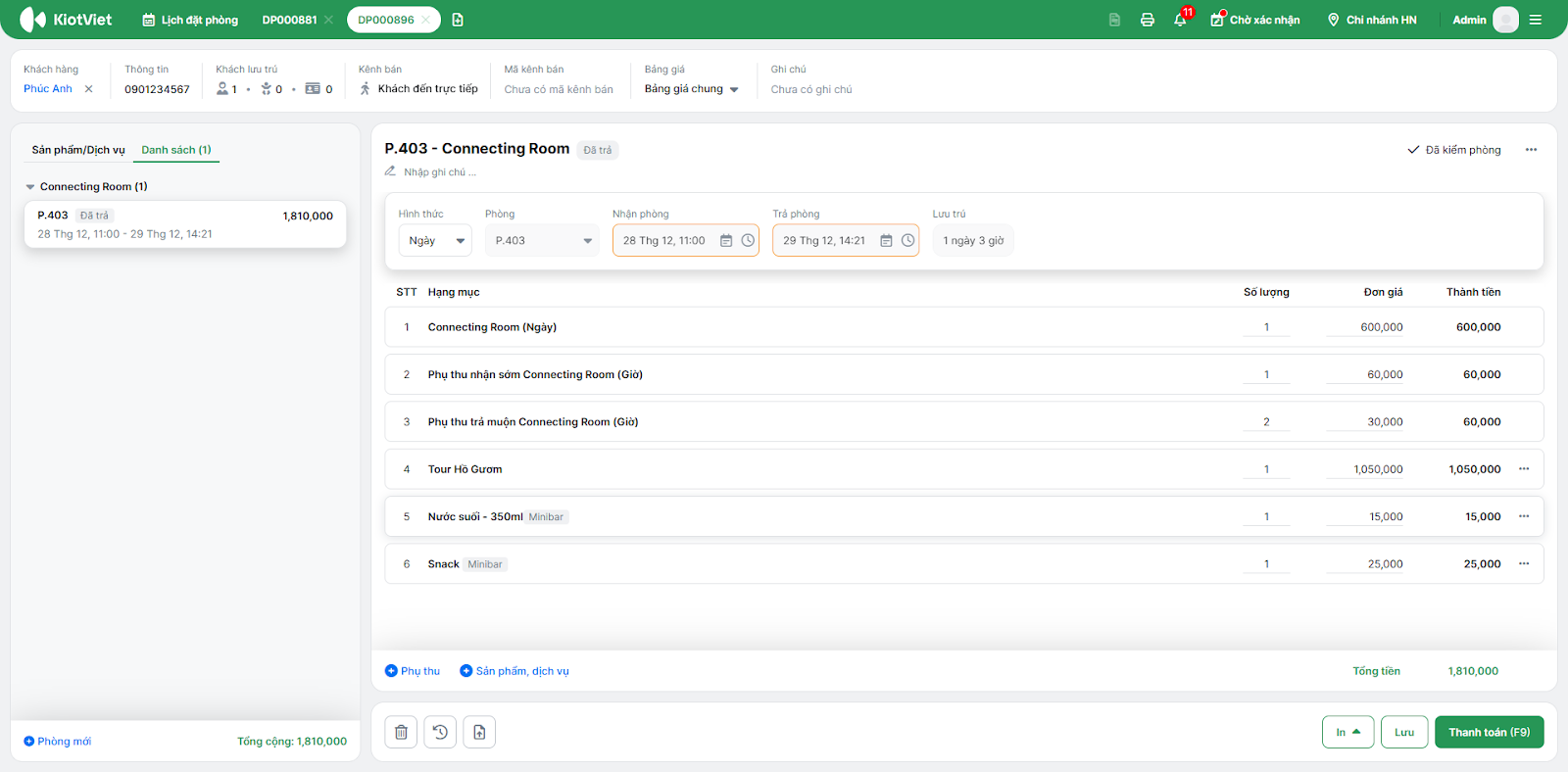The width and height of the screenshot is (1568, 772).
Task: Click the Thanh toán (F9) button
Action: [1489, 732]
